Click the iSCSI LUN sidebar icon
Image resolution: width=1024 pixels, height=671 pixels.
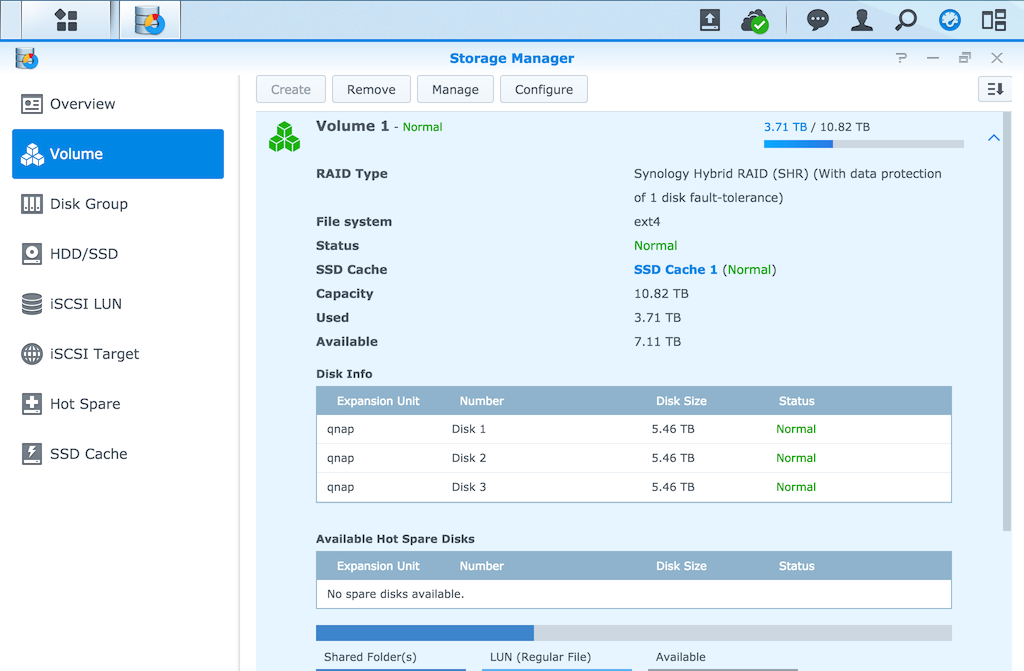click(31, 304)
